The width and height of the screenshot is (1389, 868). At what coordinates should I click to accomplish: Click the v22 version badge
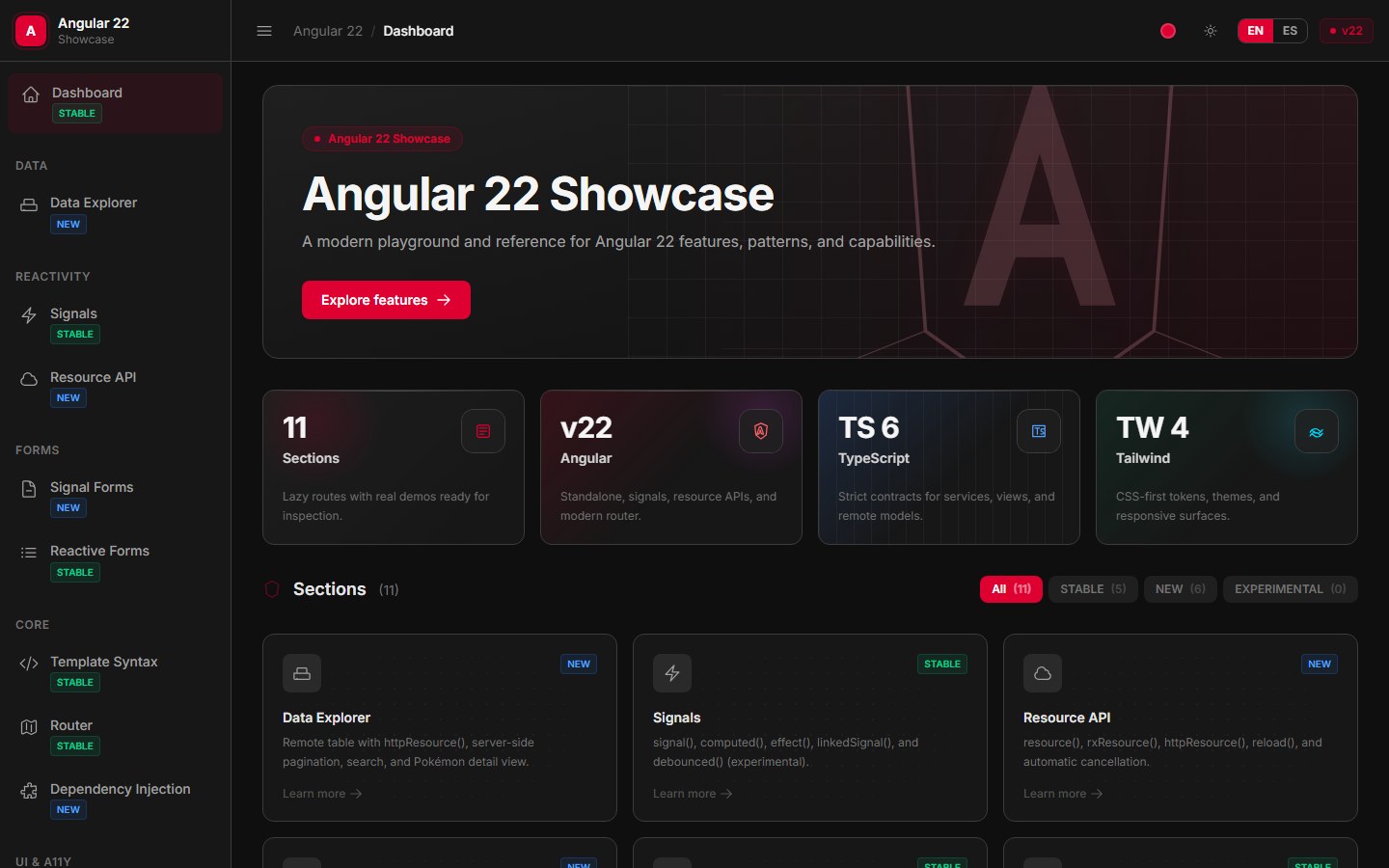tap(1347, 31)
